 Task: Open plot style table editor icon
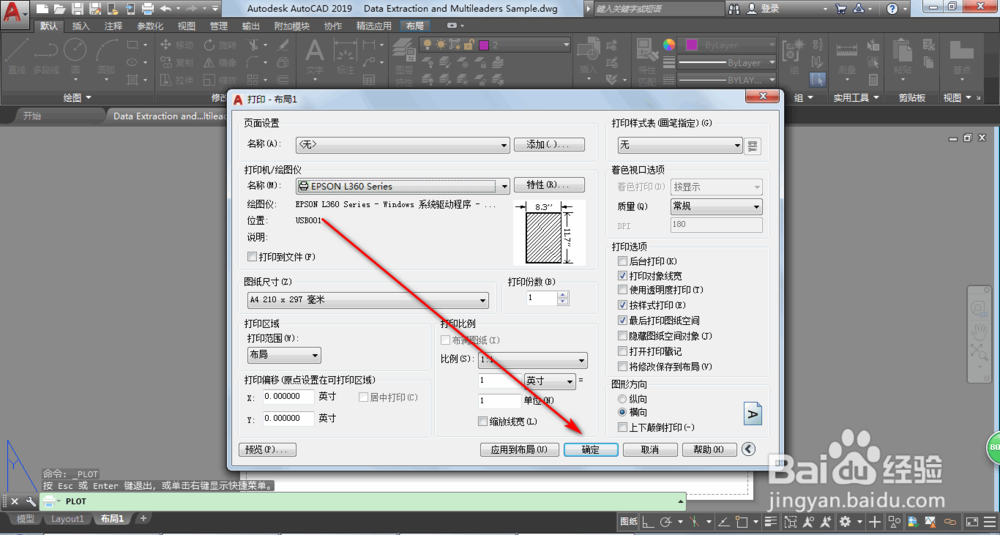[753, 146]
